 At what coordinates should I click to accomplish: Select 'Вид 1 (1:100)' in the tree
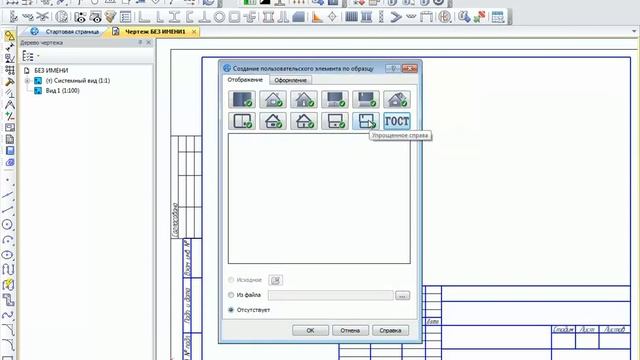[62, 91]
